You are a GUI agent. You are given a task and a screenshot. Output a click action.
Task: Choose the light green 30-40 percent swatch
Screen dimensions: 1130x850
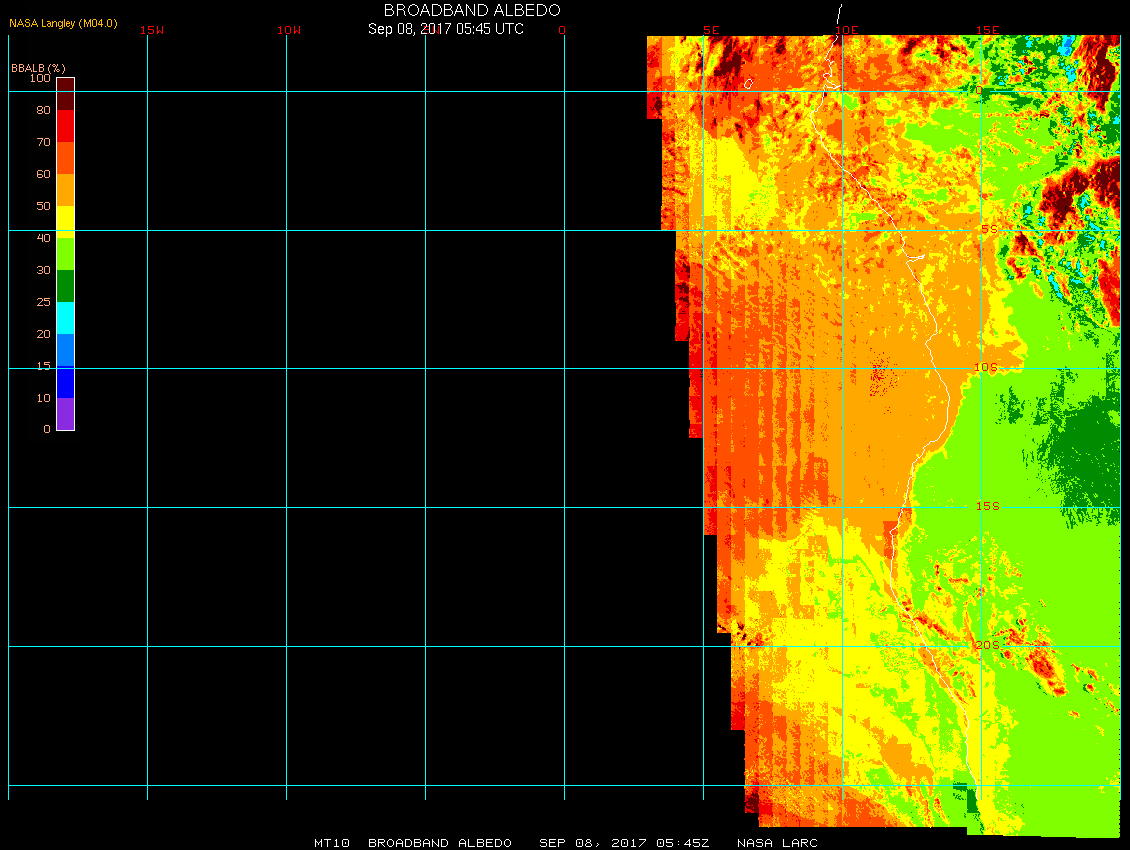[x=65, y=253]
